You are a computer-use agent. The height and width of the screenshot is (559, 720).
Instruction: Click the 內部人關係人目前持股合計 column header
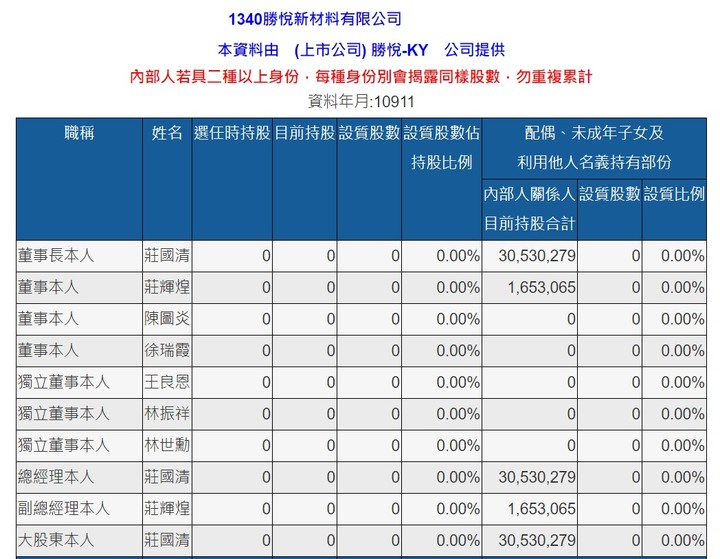(x=529, y=209)
